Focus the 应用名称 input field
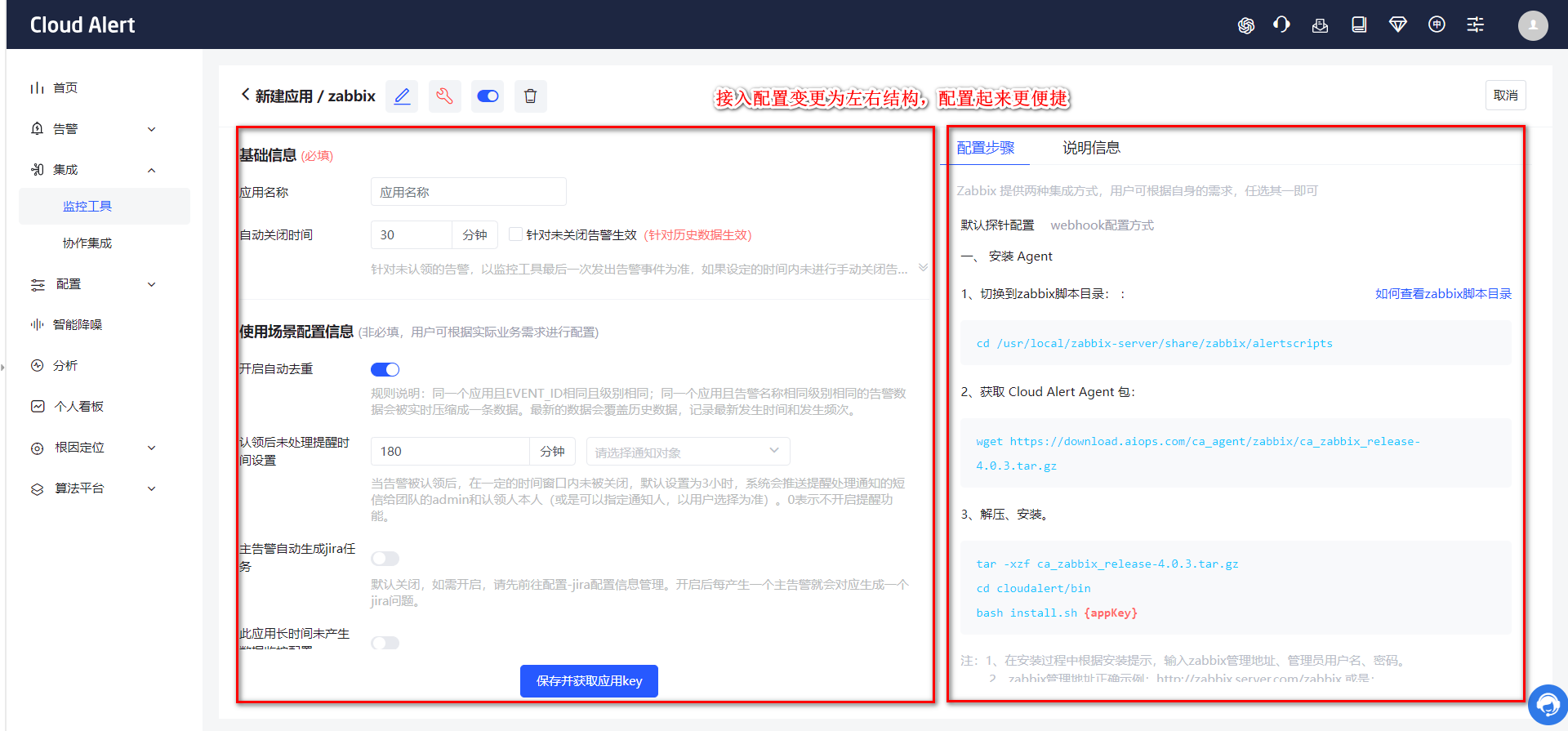This screenshot has width=1568, height=731. (x=468, y=192)
